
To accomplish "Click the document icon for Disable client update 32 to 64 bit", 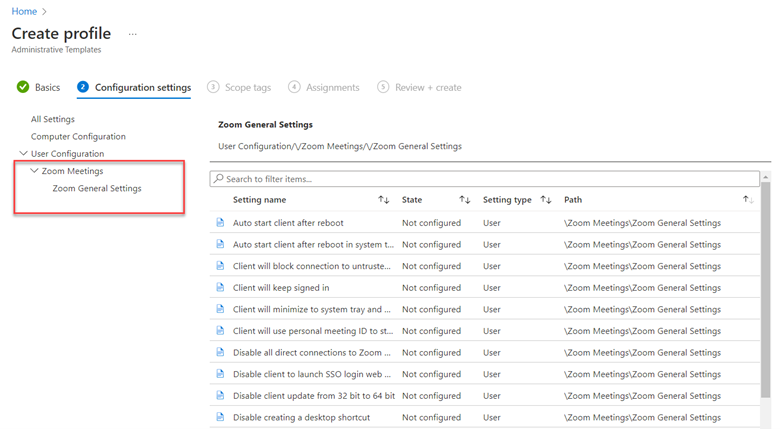I will click(x=220, y=396).
